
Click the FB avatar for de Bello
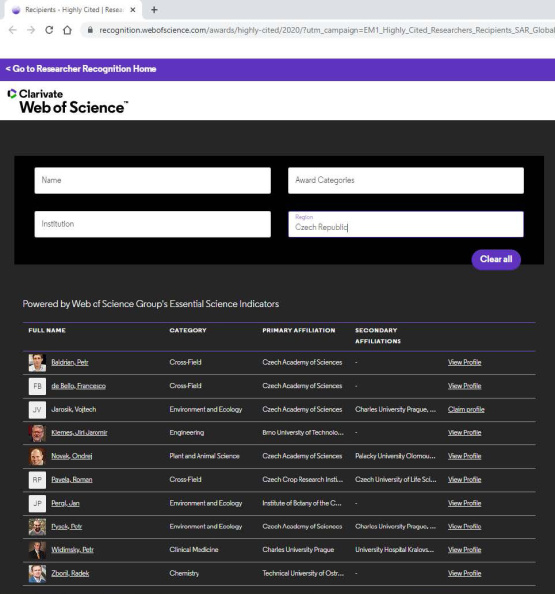tap(37, 386)
